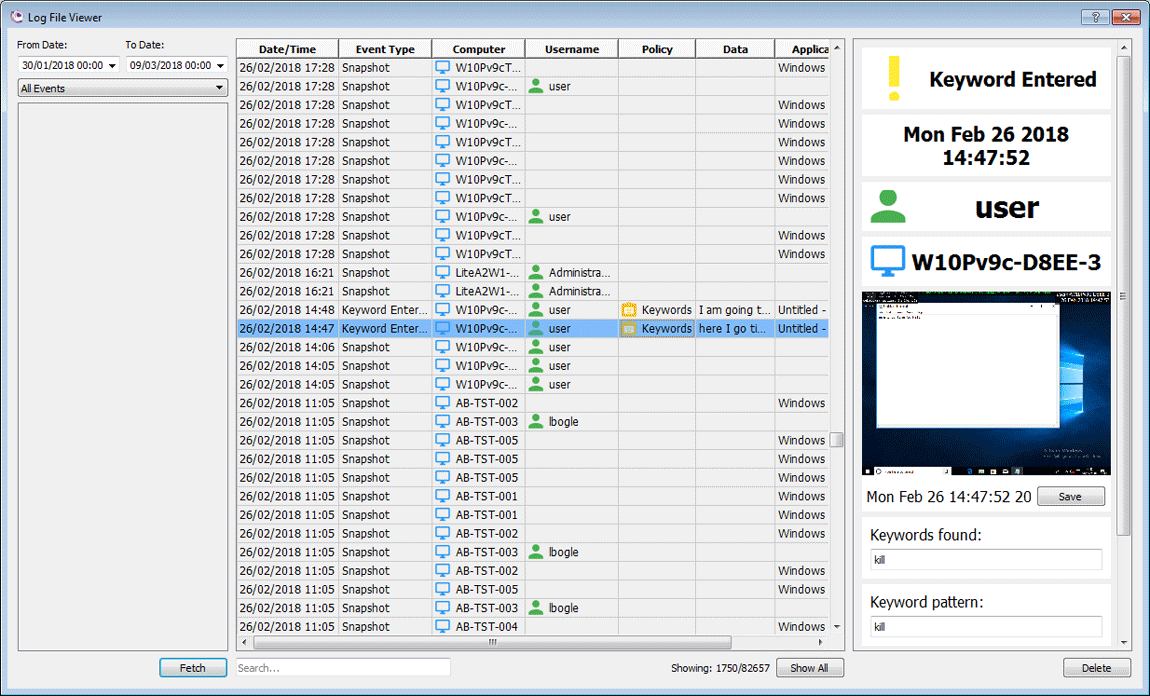Click the screenshot preview thumbnail
The width and height of the screenshot is (1150, 696).
click(985, 383)
